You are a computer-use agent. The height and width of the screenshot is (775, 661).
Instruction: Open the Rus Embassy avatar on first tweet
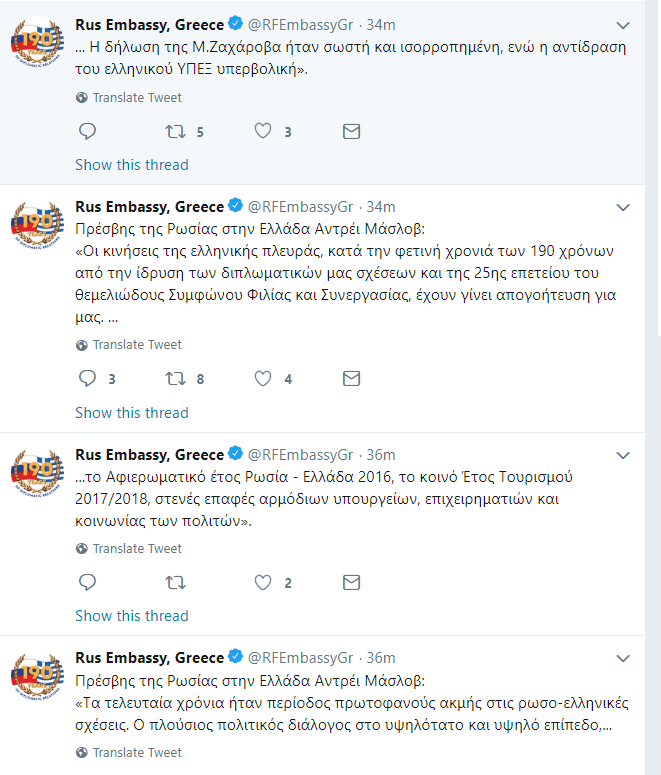click(x=38, y=42)
